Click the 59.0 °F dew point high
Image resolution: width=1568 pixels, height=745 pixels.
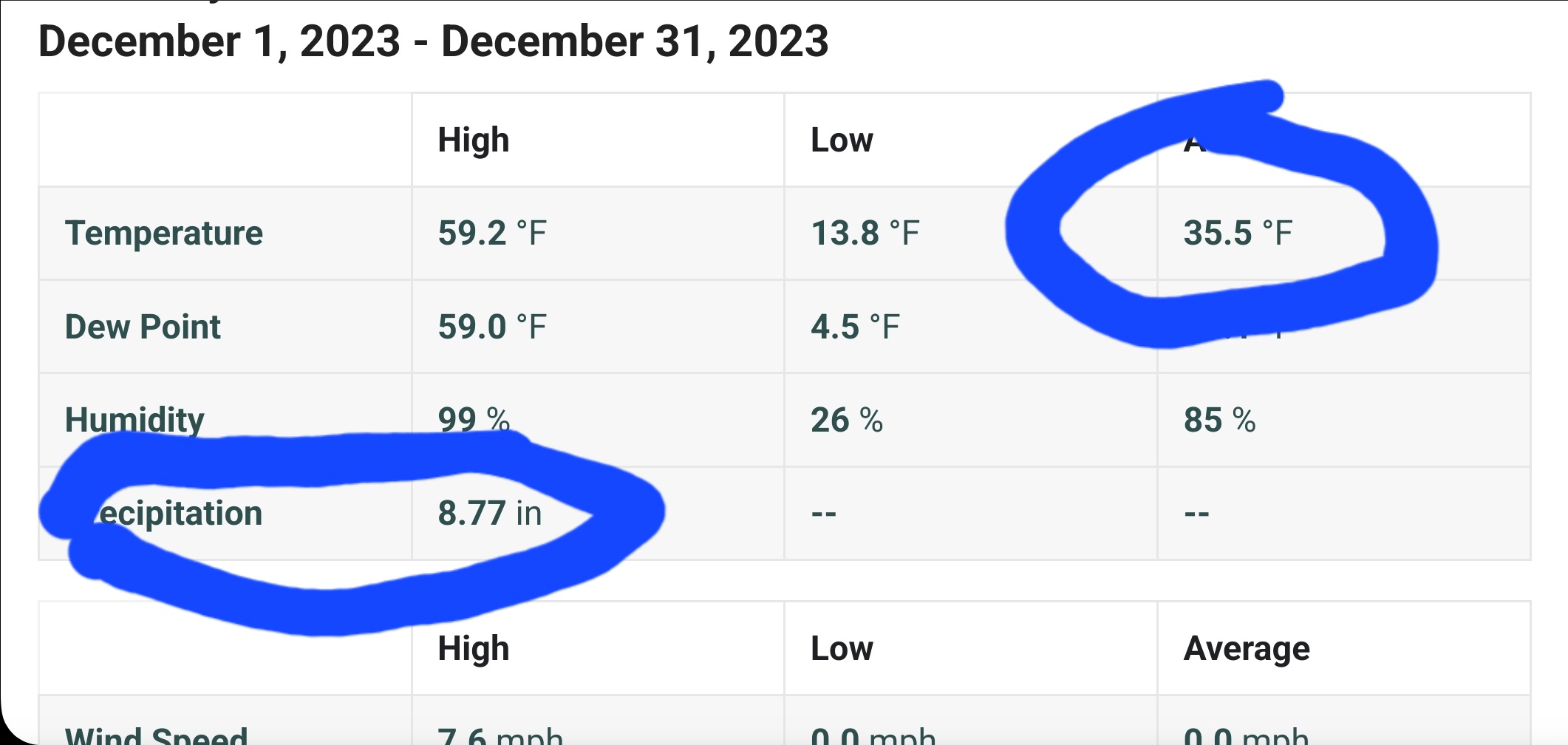[x=492, y=327]
